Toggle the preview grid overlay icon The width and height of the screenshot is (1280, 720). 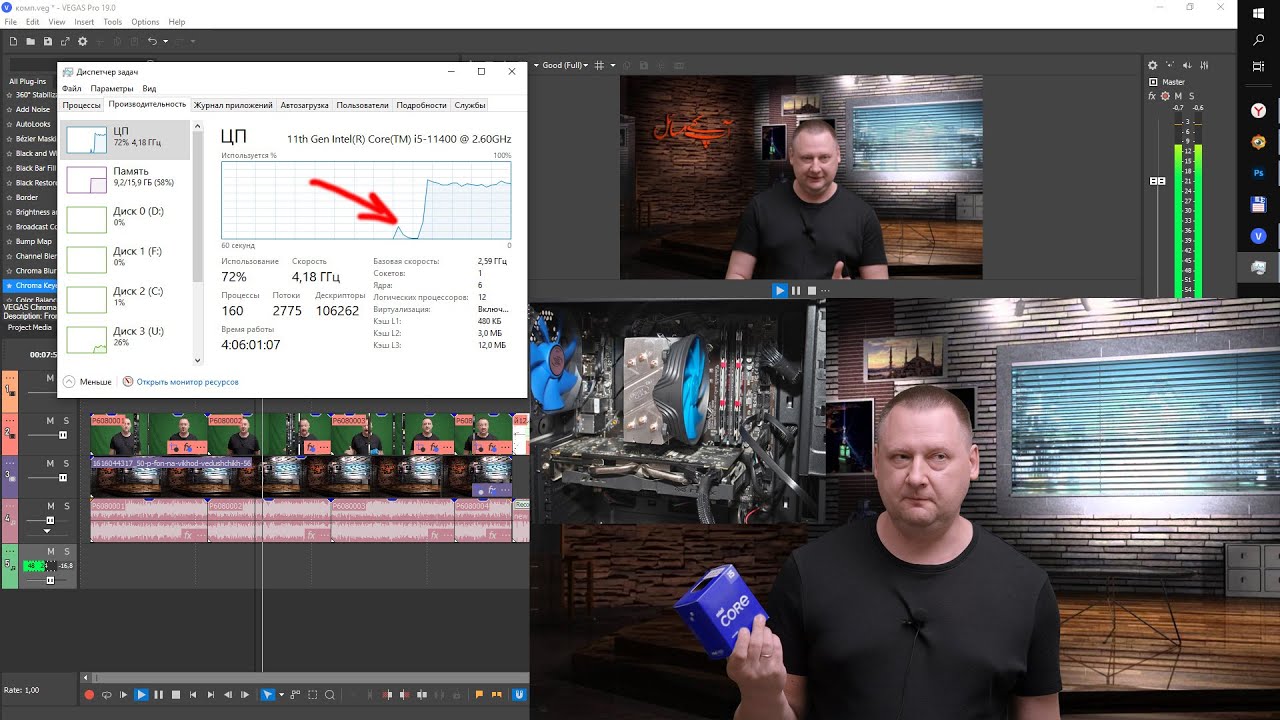[599, 65]
